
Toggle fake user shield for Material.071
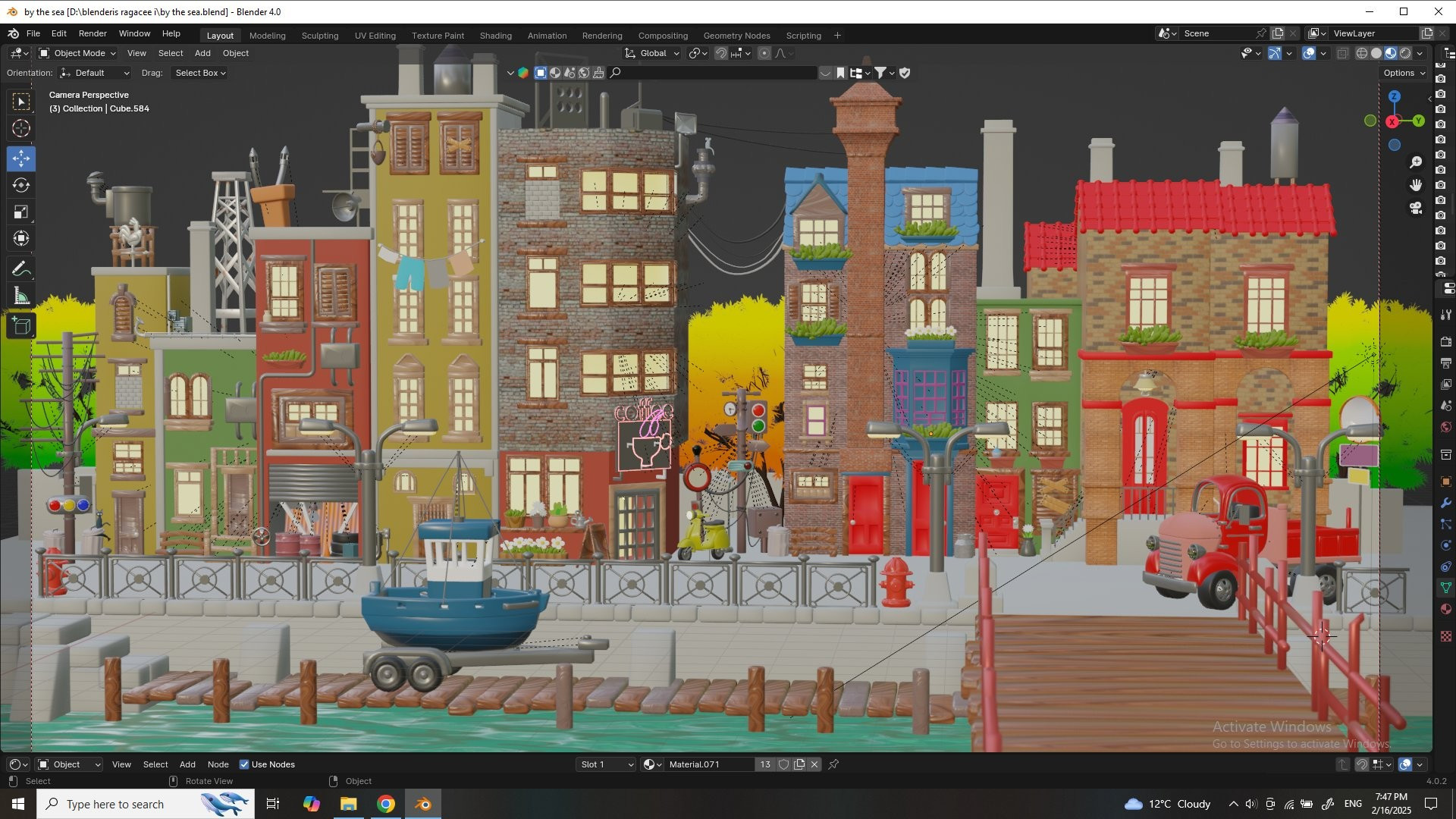pyautogui.click(x=784, y=764)
